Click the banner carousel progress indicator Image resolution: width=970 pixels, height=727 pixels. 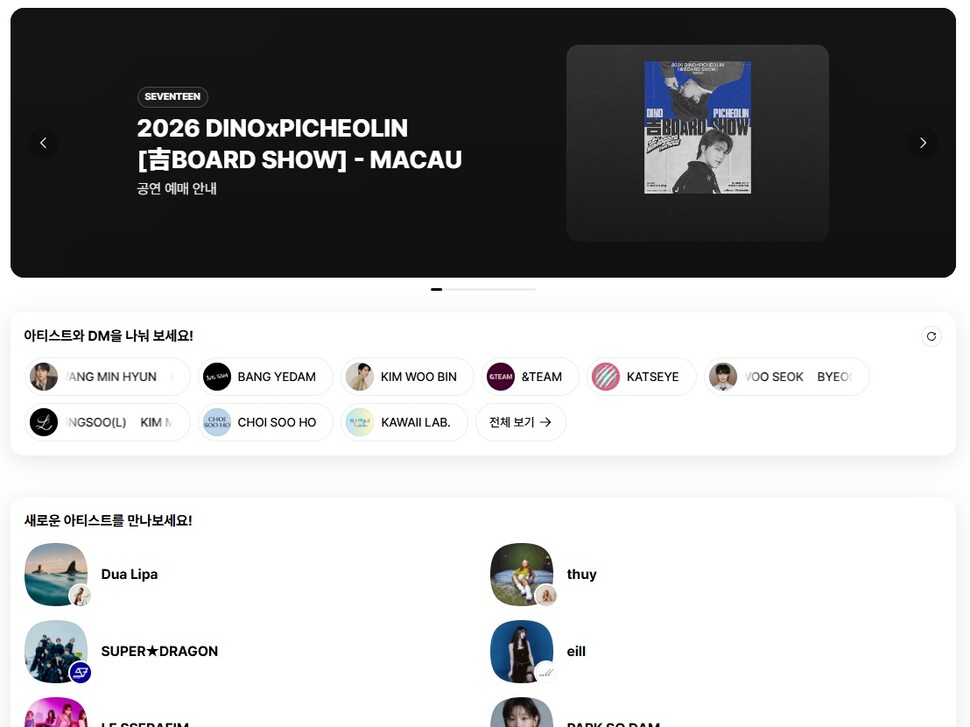point(483,289)
